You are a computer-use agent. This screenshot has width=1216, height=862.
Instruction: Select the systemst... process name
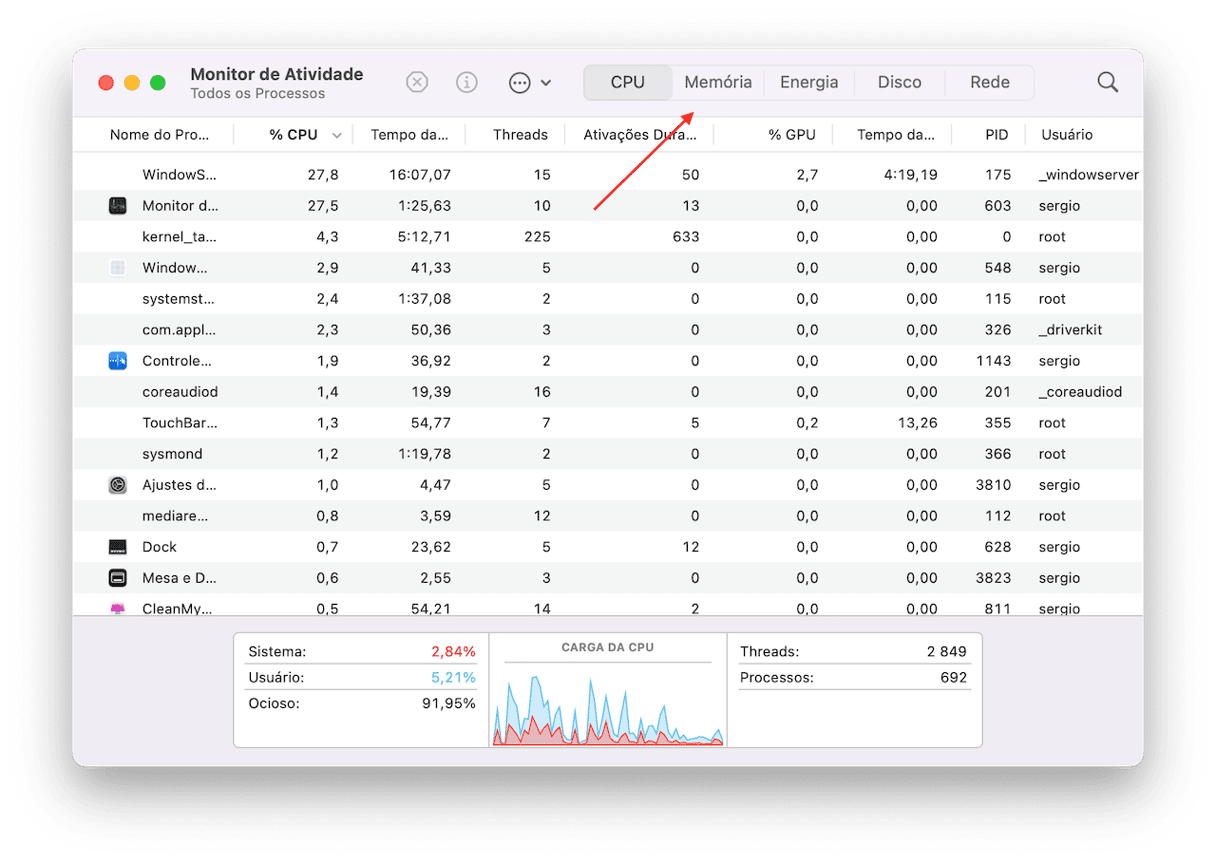179,299
